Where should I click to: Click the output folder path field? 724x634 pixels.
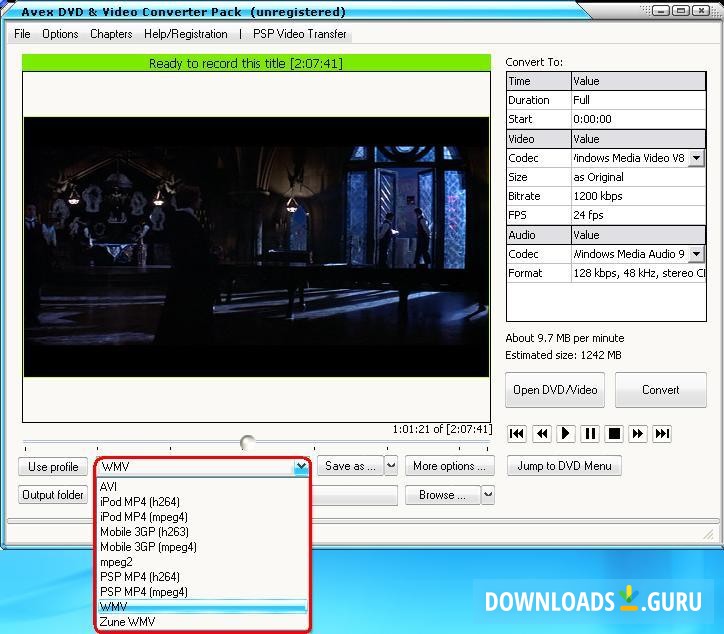tap(355, 495)
